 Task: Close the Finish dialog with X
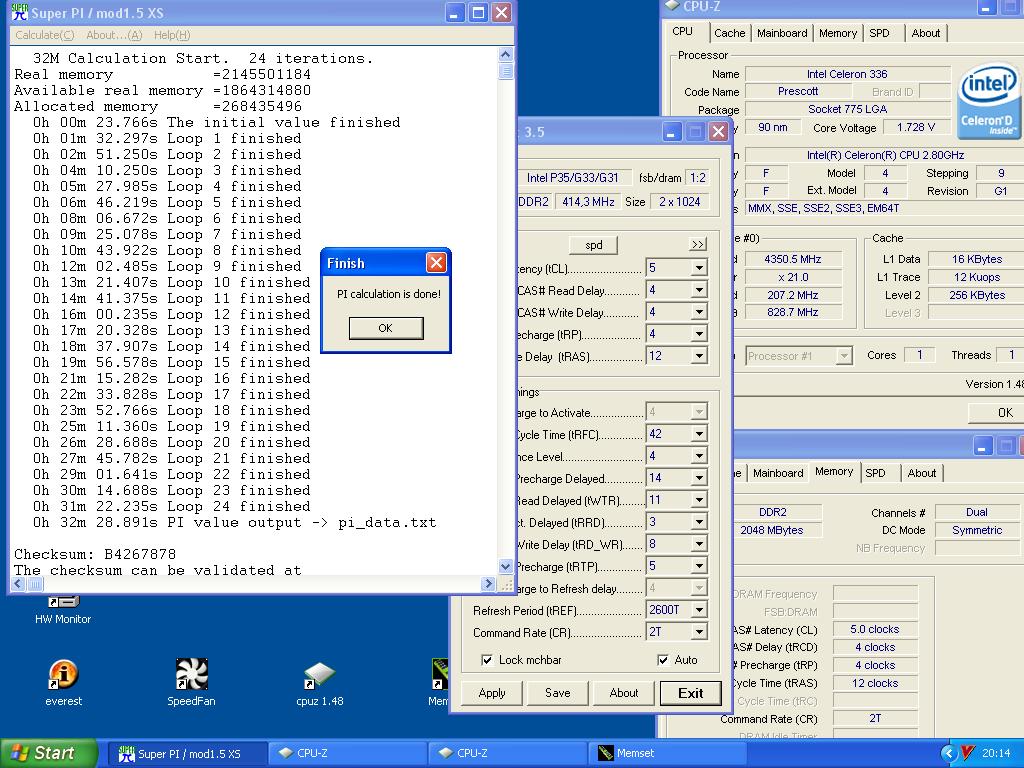(436, 263)
